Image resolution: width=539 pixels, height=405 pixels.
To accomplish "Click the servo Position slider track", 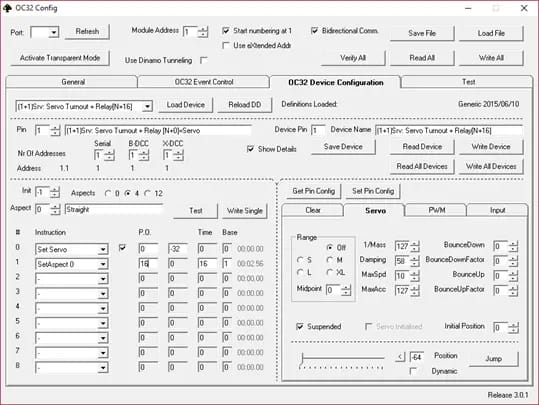I will [x=342, y=358].
